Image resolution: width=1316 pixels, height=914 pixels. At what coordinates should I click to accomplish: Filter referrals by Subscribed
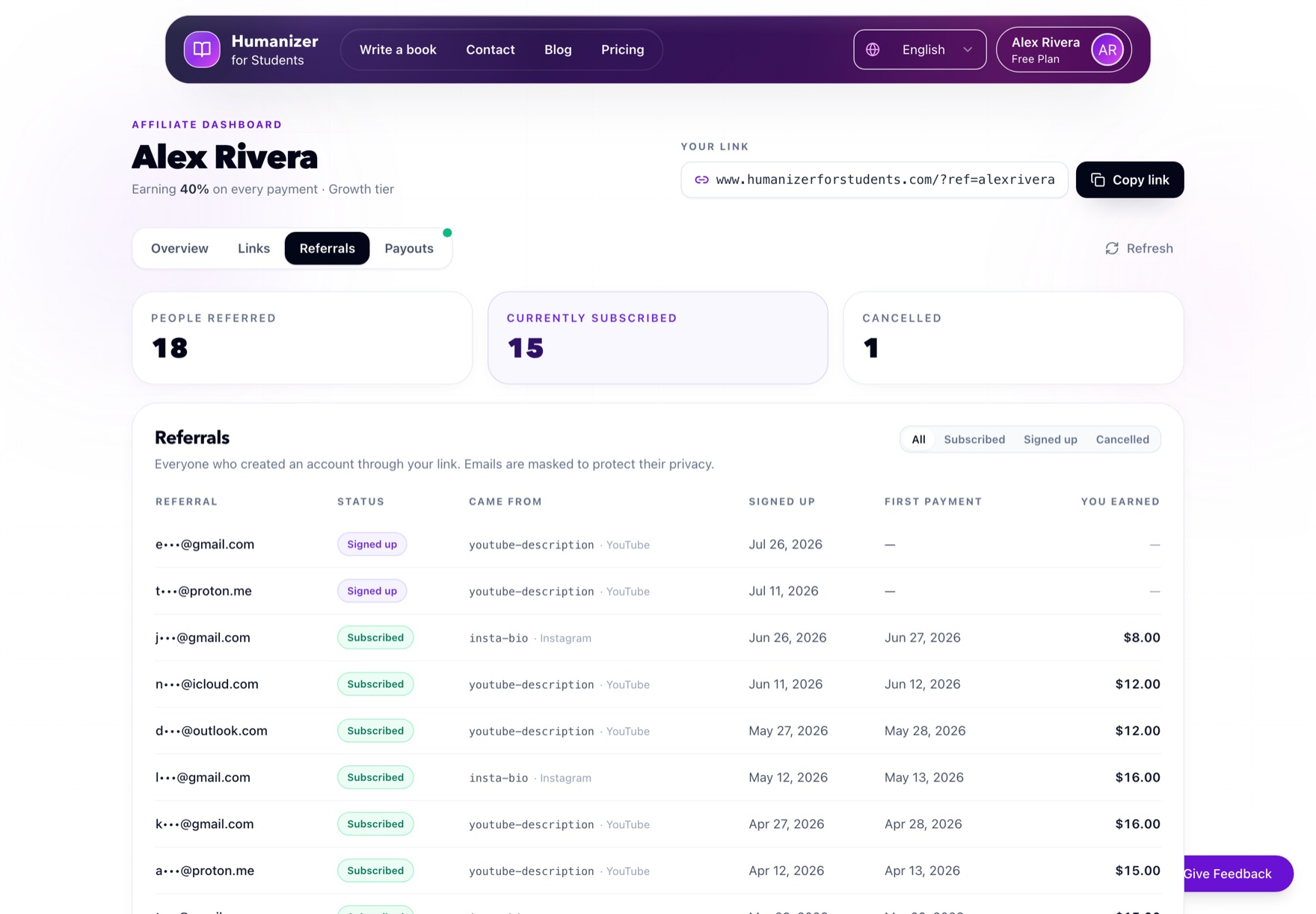click(x=974, y=439)
